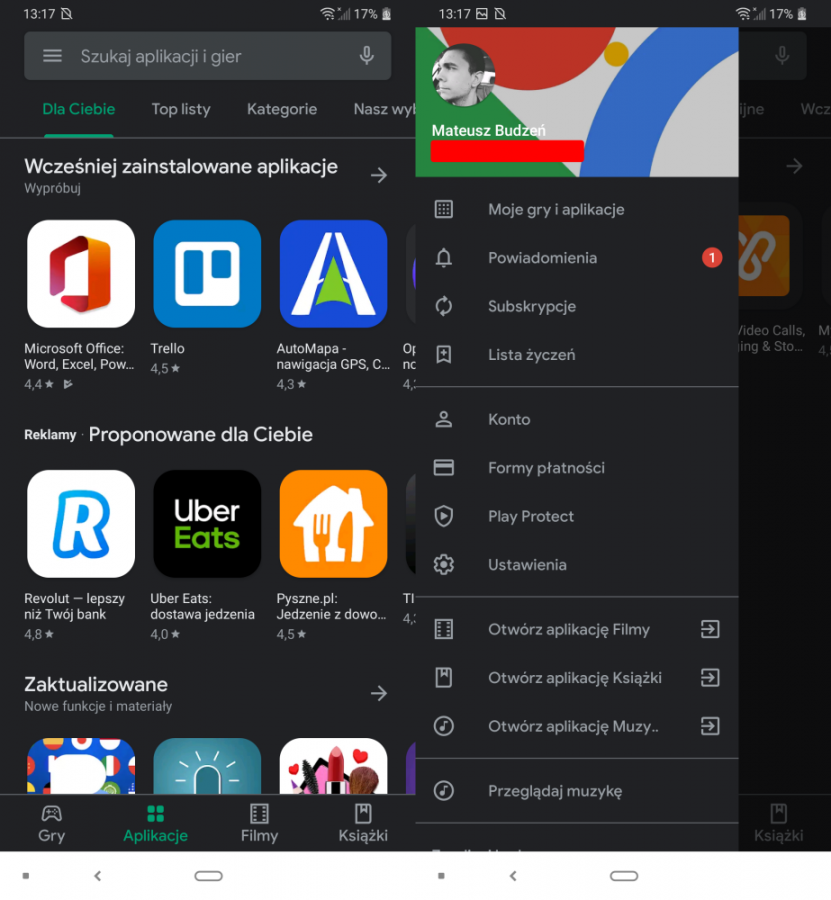Screen dimensions: 831x900
Task: Tap the Microsoft Office: Word, Excel title
Action: pyautogui.click(x=79, y=356)
